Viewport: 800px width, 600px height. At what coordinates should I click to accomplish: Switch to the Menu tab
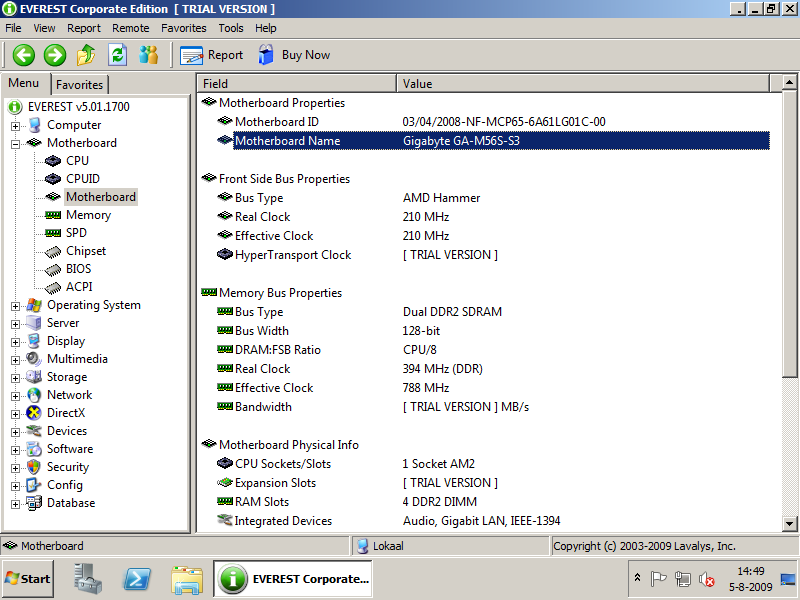click(23, 83)
